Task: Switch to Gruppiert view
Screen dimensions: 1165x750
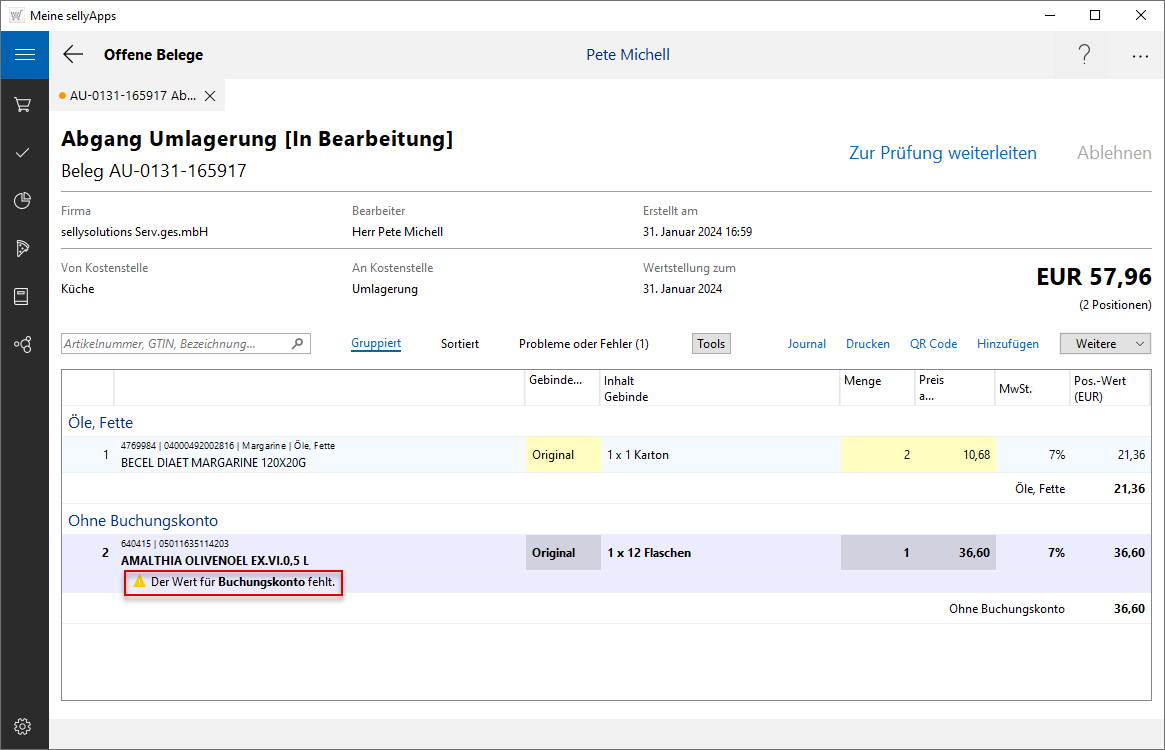Action: coord(376,344)
